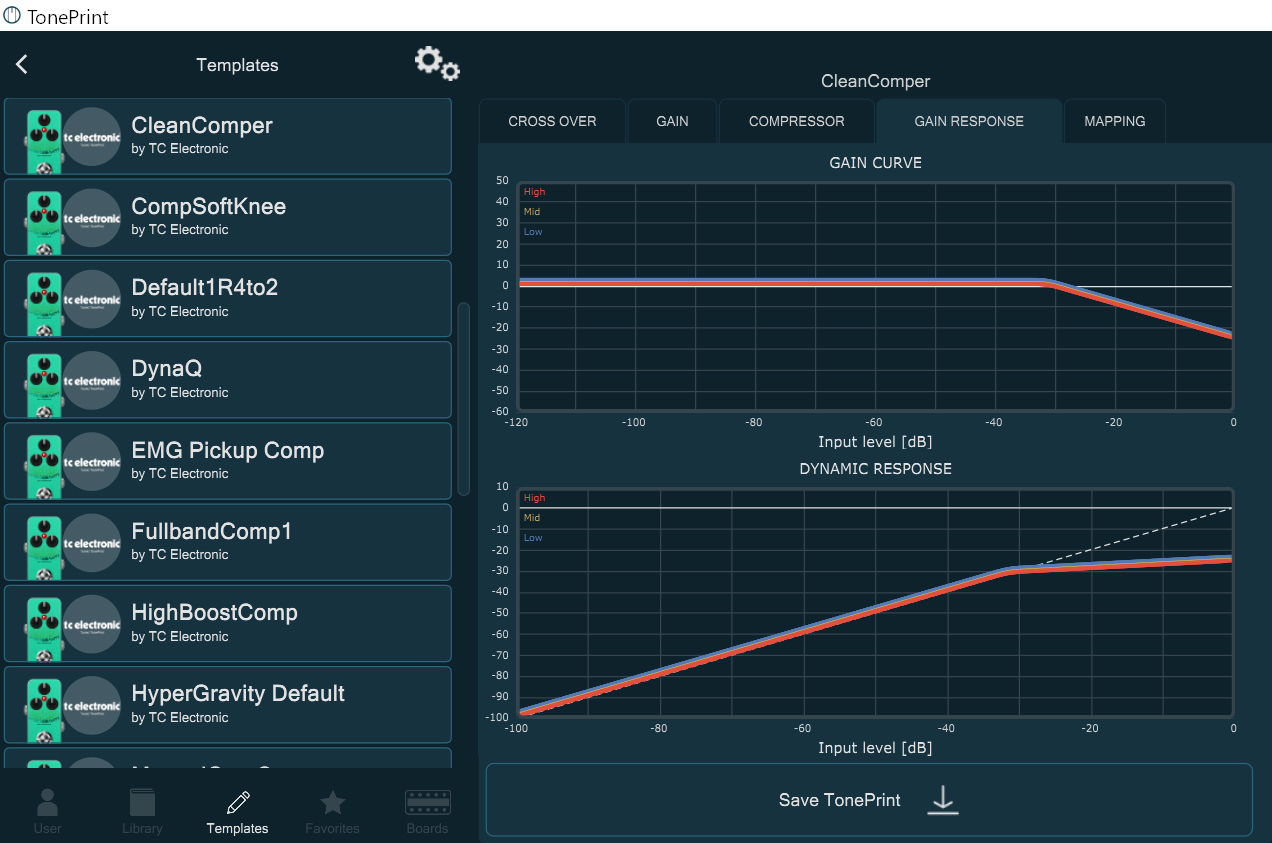Open Favorites star icon
The width and height of the screenshot is (1272, 843).
332,803
